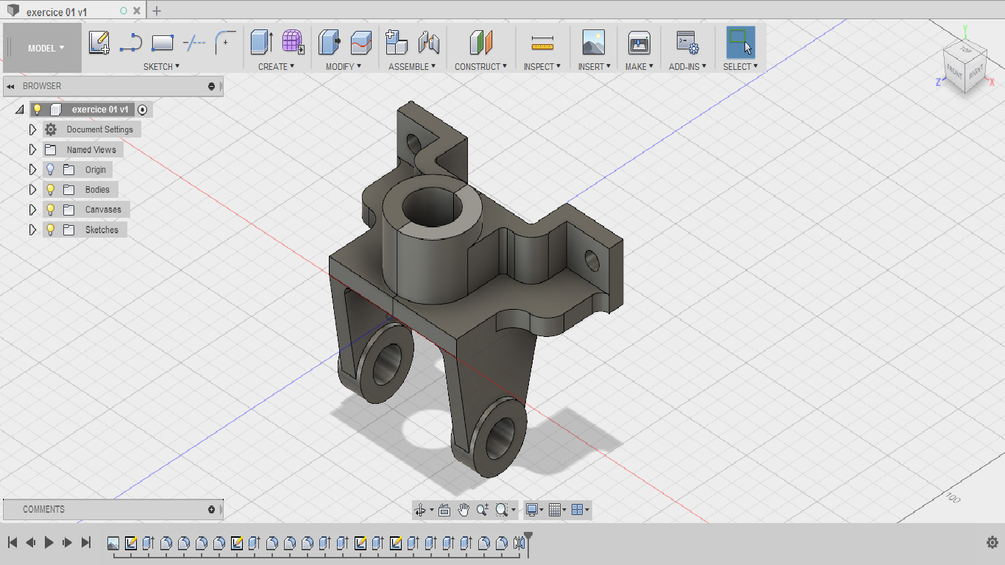Click the Create Sketch icon
Image resolution: width=1005 pixels, height=565 pixels.
coord(99,43)
